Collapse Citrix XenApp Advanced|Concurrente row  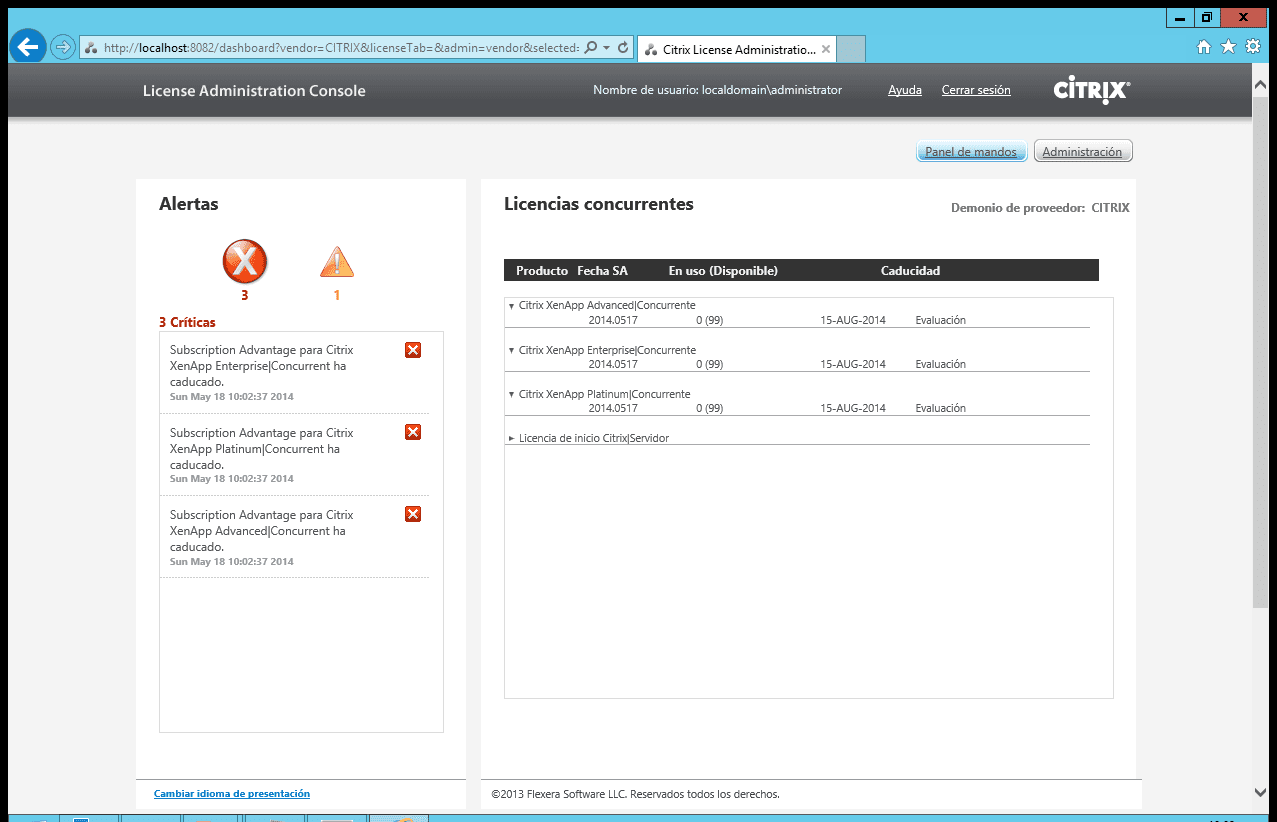(x=512, y=306)
